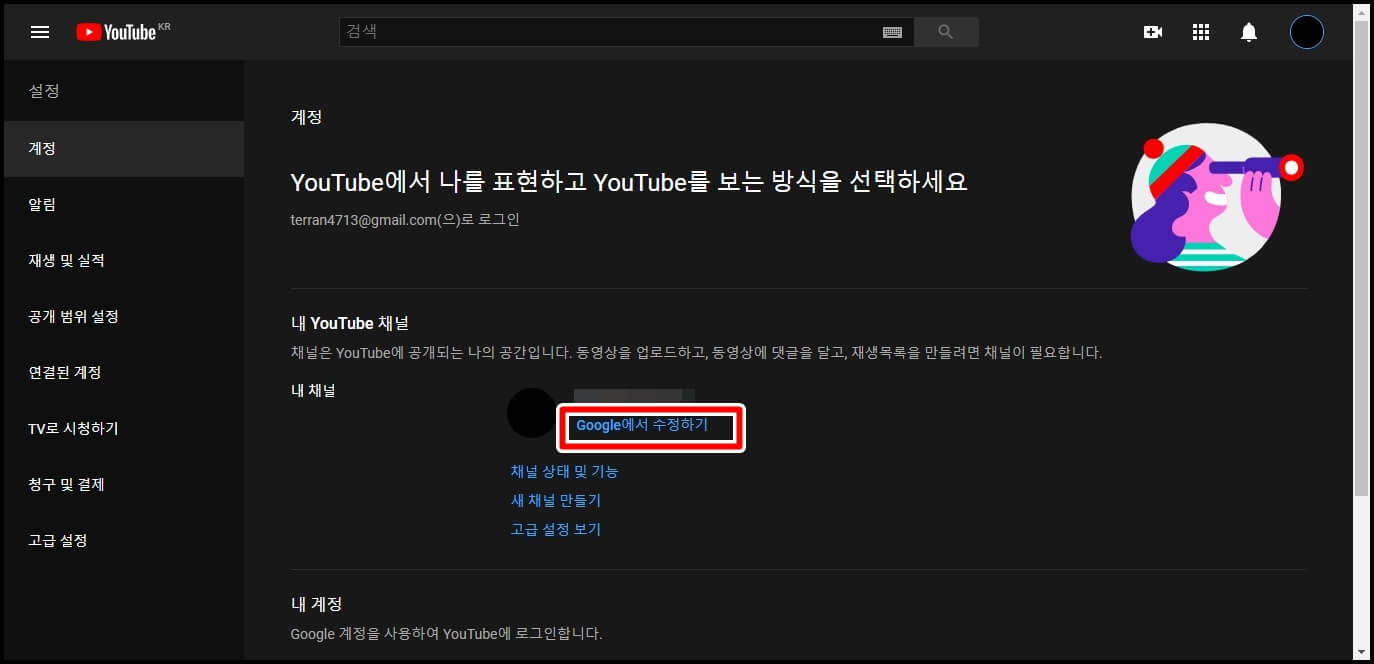Screen dimensions: 1374x664
Task: Open 재생 및 실적 settings
Action: click(x=124, y=261)
